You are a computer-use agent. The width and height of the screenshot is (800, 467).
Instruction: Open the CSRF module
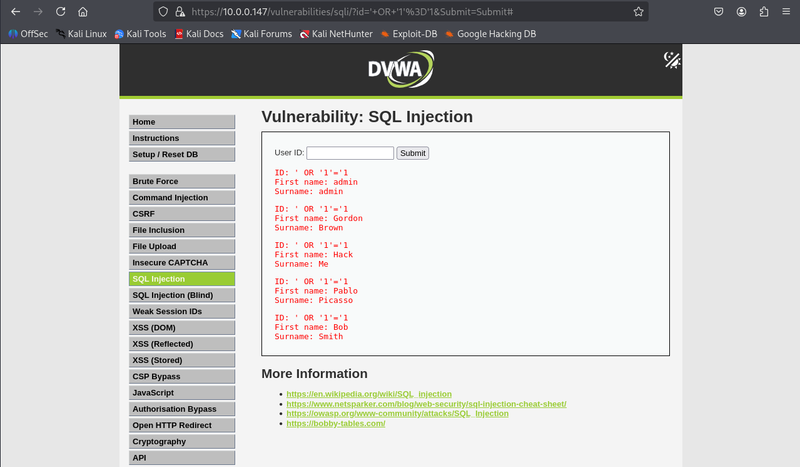[182, 214]
